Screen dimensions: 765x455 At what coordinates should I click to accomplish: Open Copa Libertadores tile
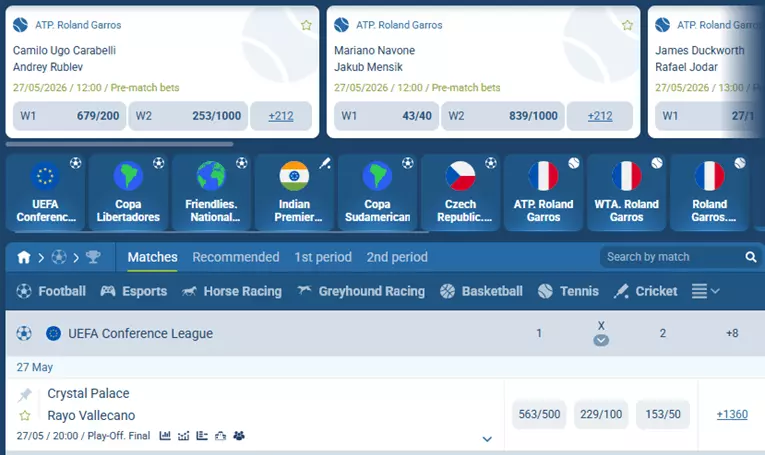128,192
